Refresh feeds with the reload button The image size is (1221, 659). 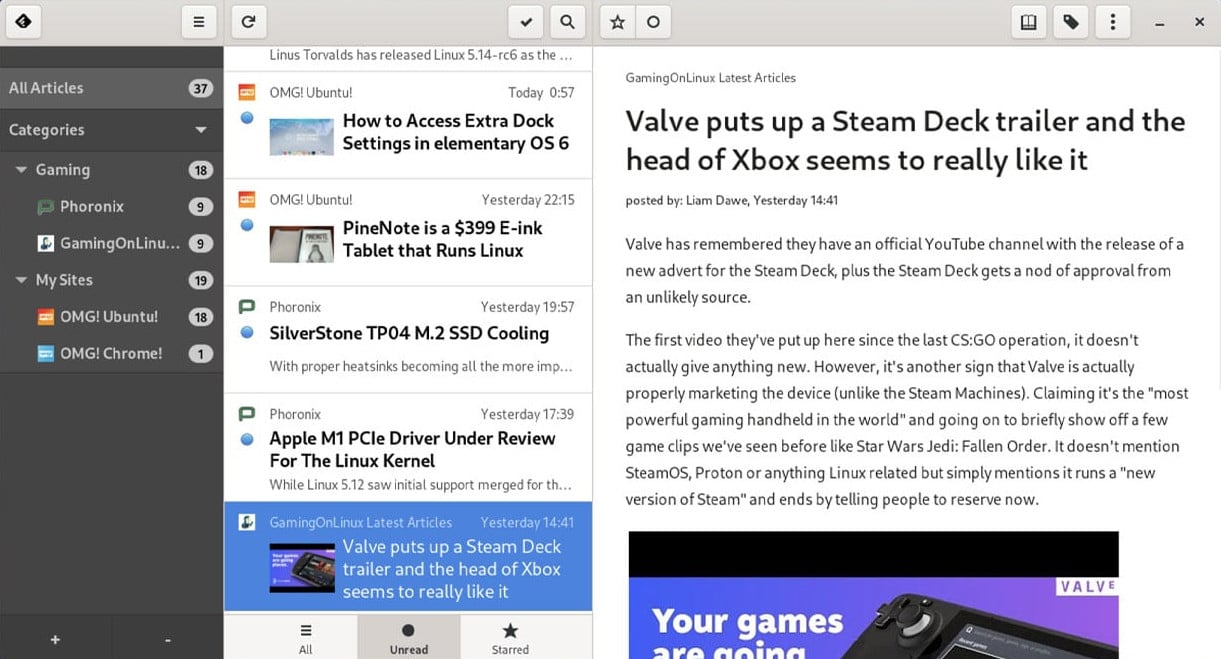249,21
